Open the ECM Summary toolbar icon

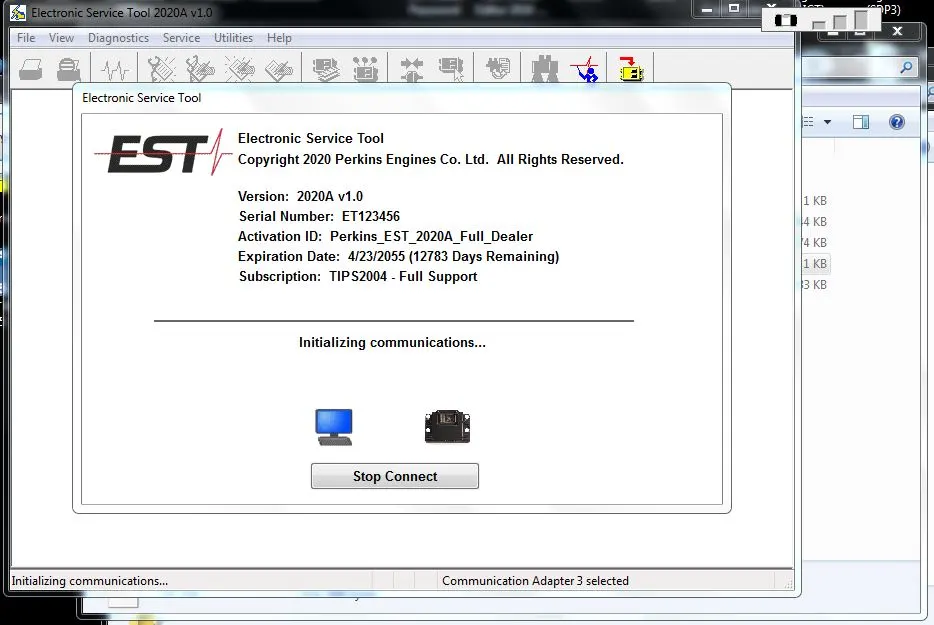tap(326, 69)
